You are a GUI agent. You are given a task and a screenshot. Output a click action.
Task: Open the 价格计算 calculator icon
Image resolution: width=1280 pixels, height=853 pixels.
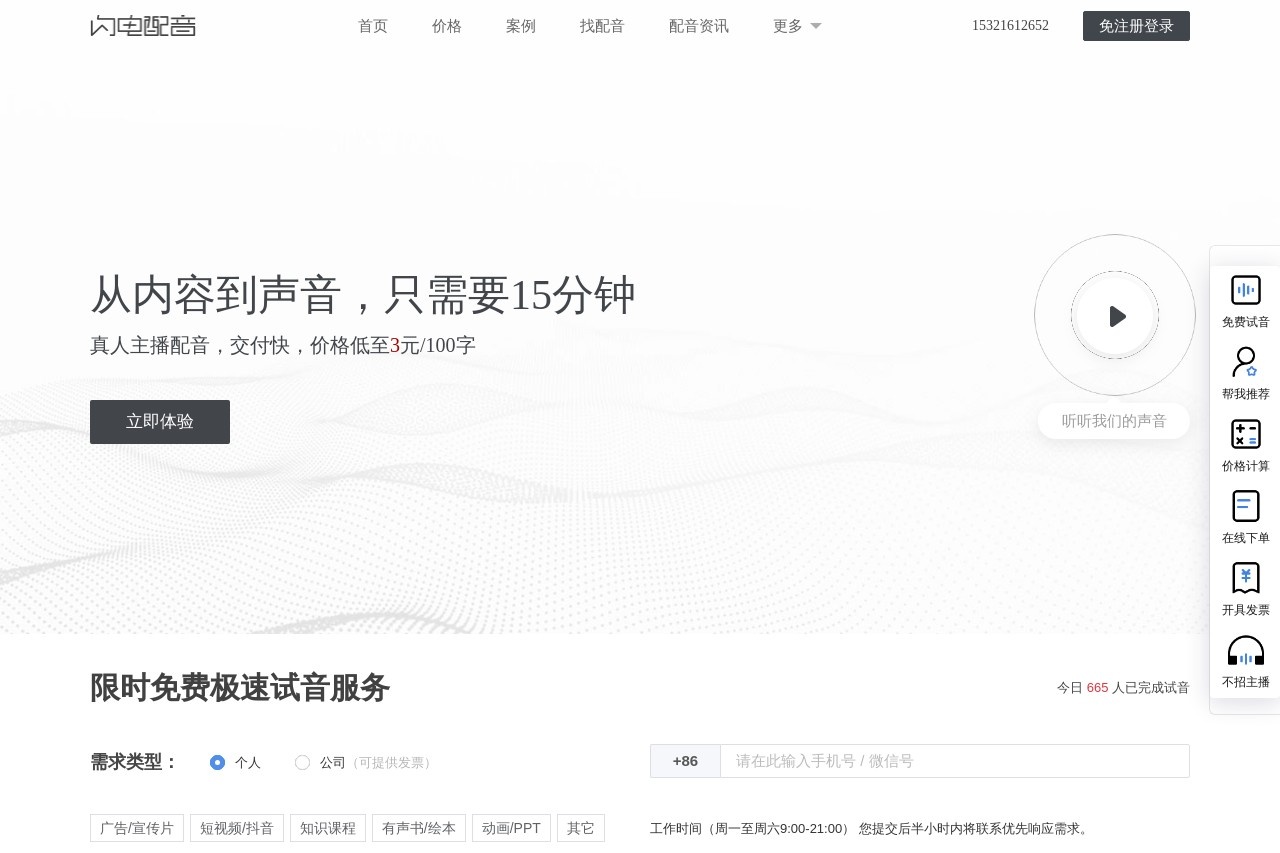point(1246,441)
